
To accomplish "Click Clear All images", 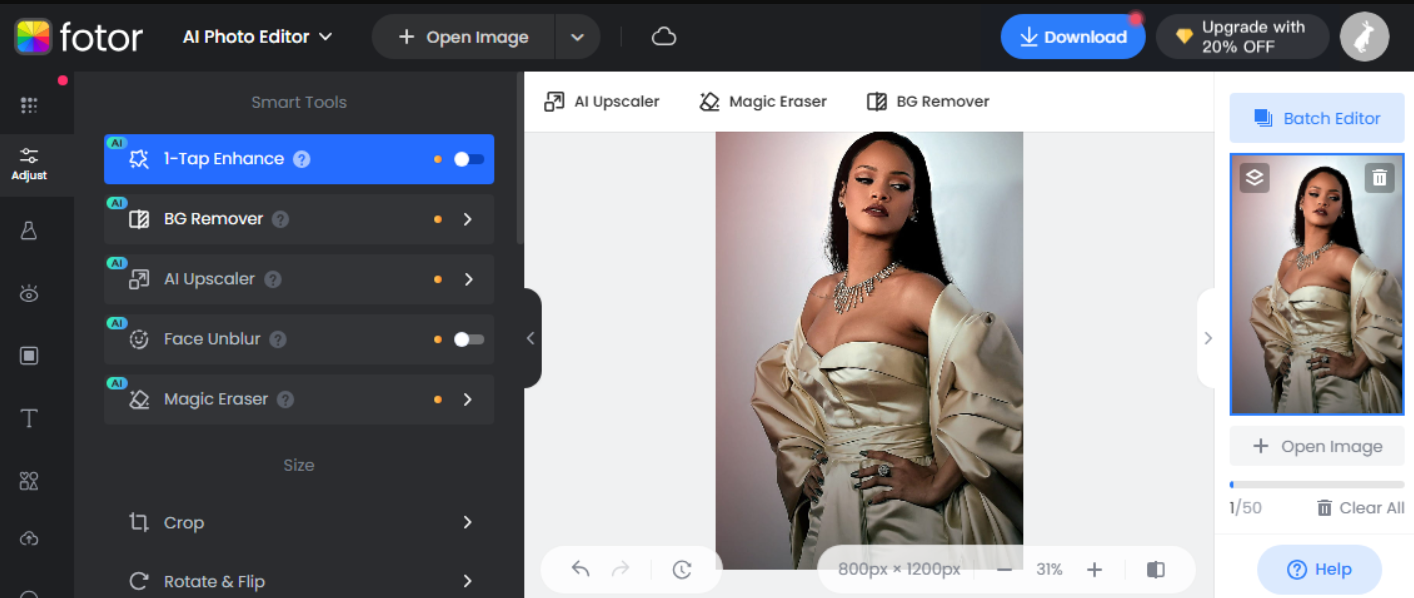I will [1360, 508].
